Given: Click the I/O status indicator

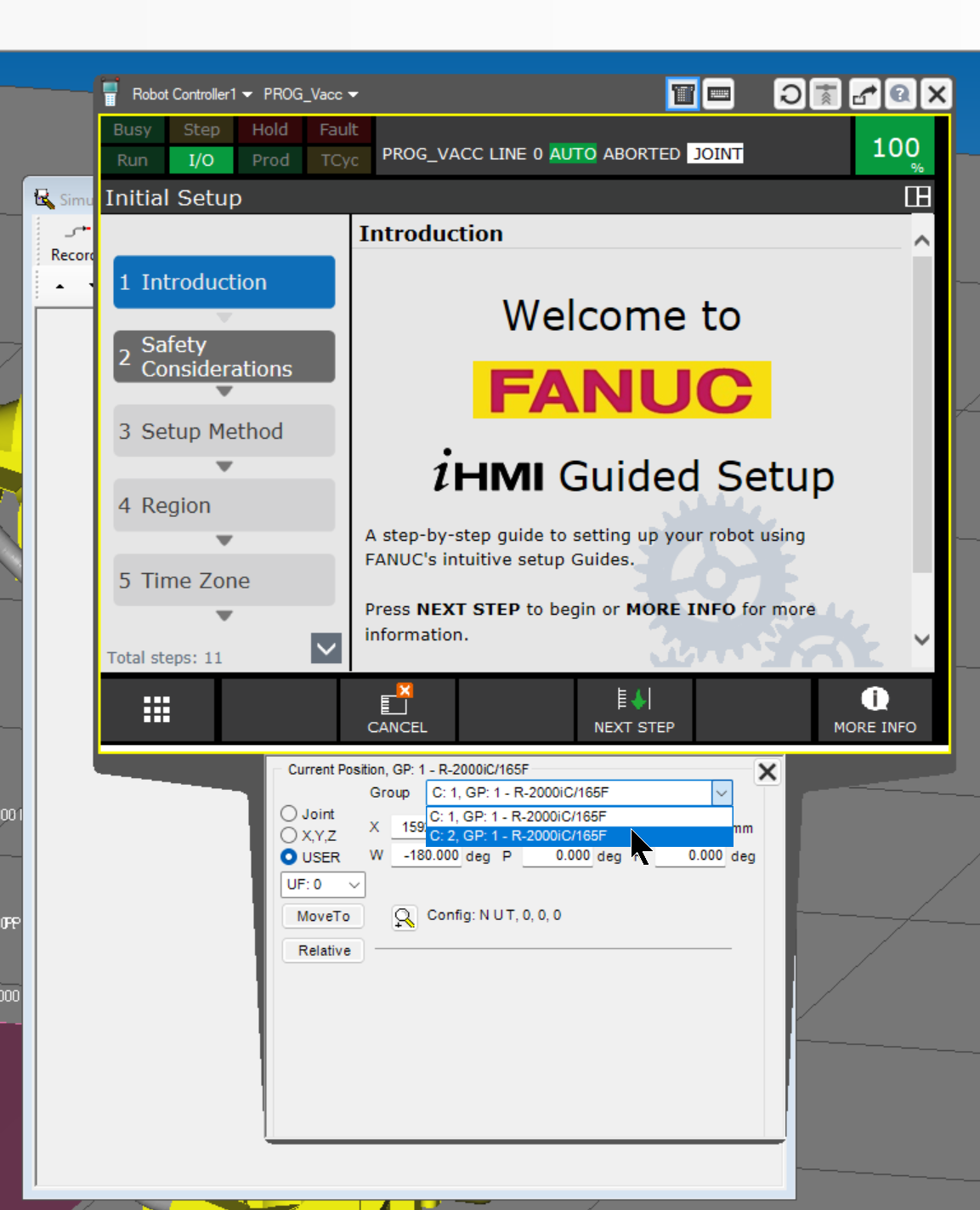Looking at the screenshot, I should tap(201, 160).
